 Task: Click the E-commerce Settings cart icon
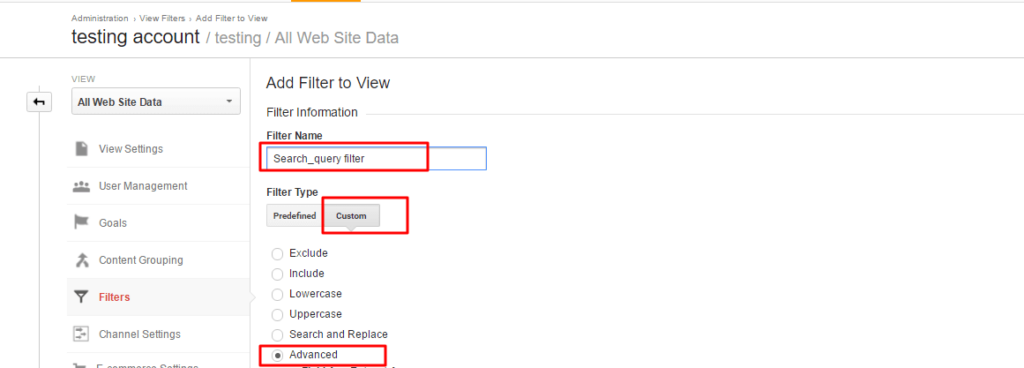coord(81,365)
